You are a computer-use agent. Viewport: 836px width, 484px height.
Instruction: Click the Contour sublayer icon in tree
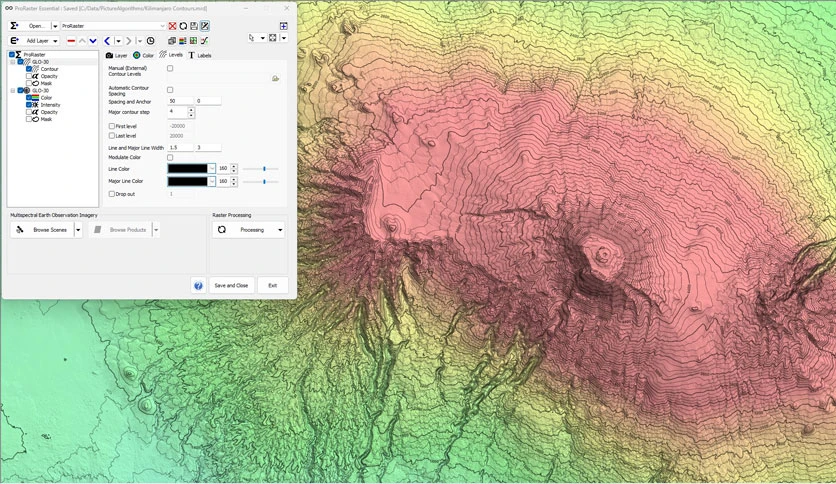[36, 69]
